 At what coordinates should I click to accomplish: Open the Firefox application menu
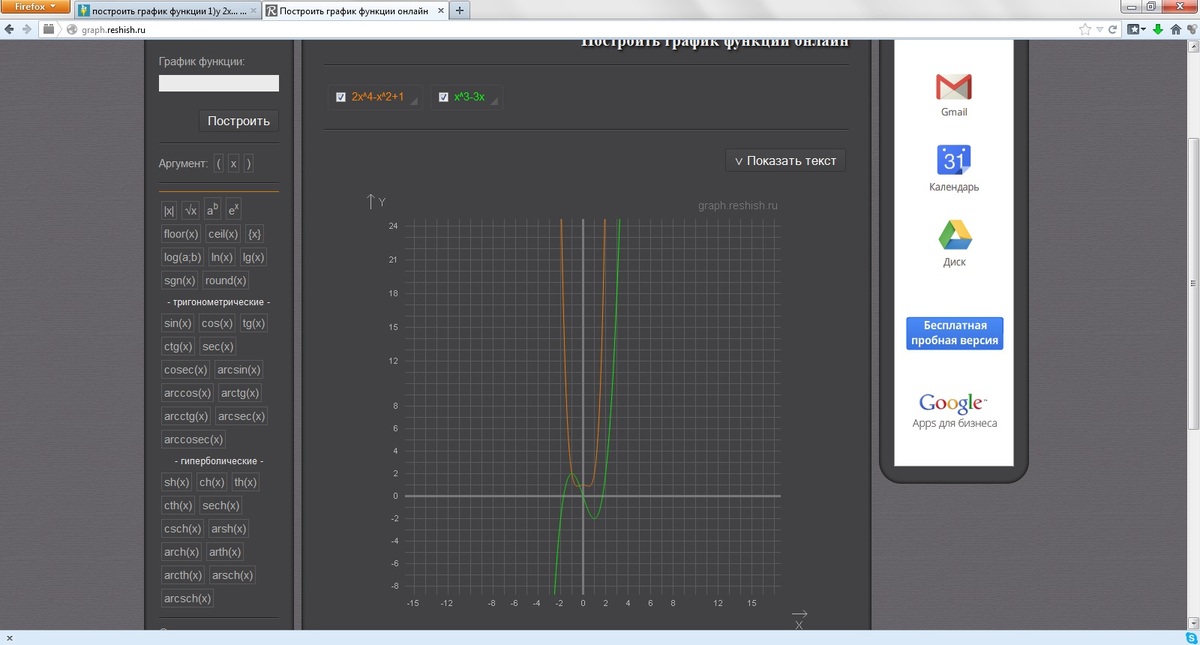(36, 8)
